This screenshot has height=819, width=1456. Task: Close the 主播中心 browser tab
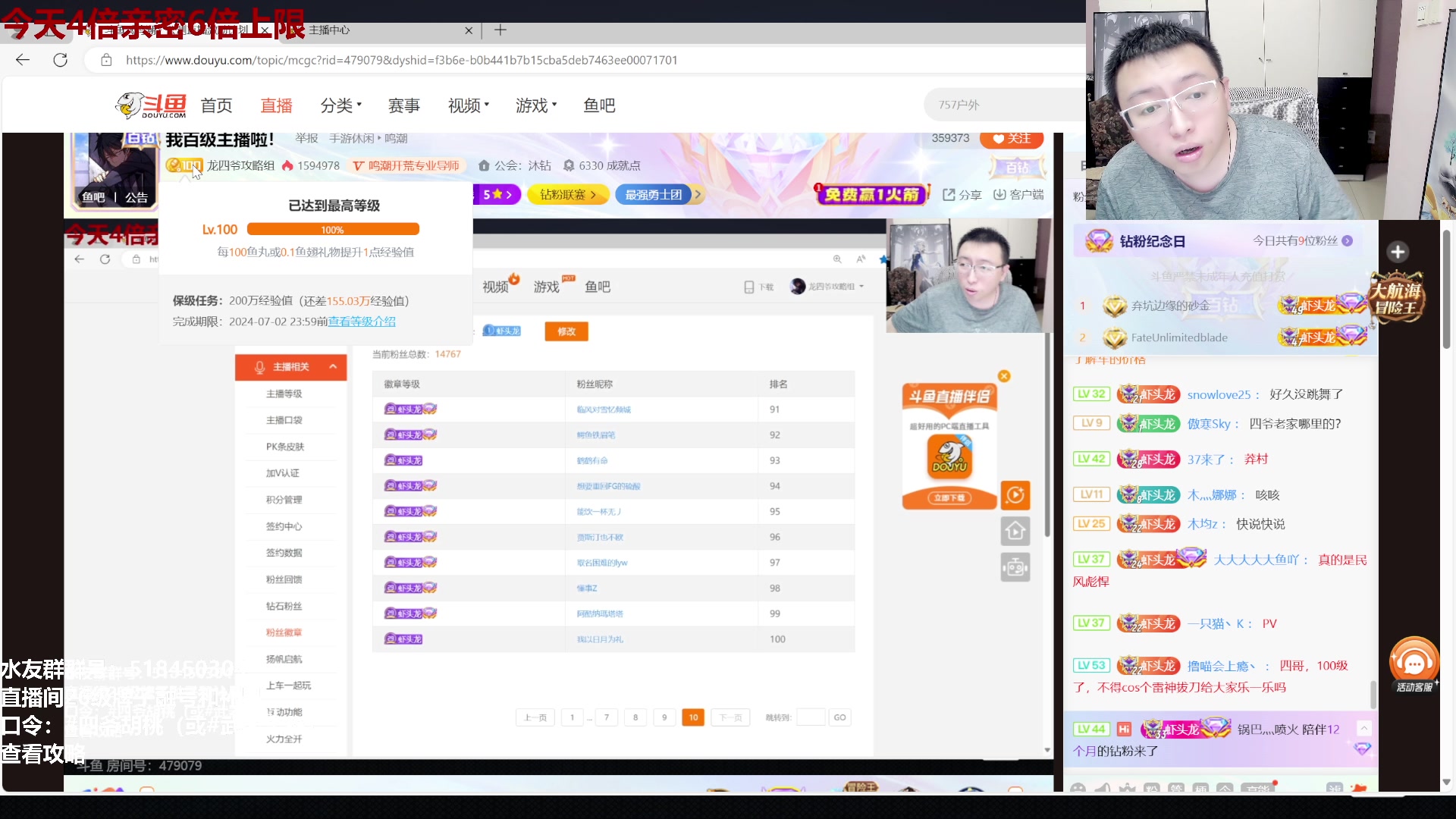(x=469, y=30)
